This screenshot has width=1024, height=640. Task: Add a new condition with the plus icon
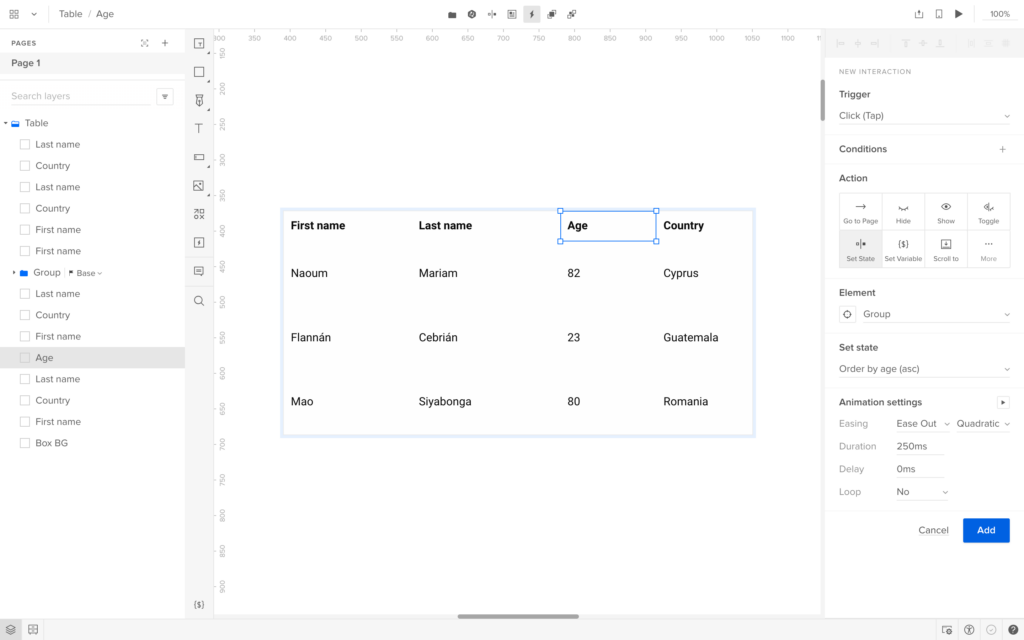click(1003, 149)
